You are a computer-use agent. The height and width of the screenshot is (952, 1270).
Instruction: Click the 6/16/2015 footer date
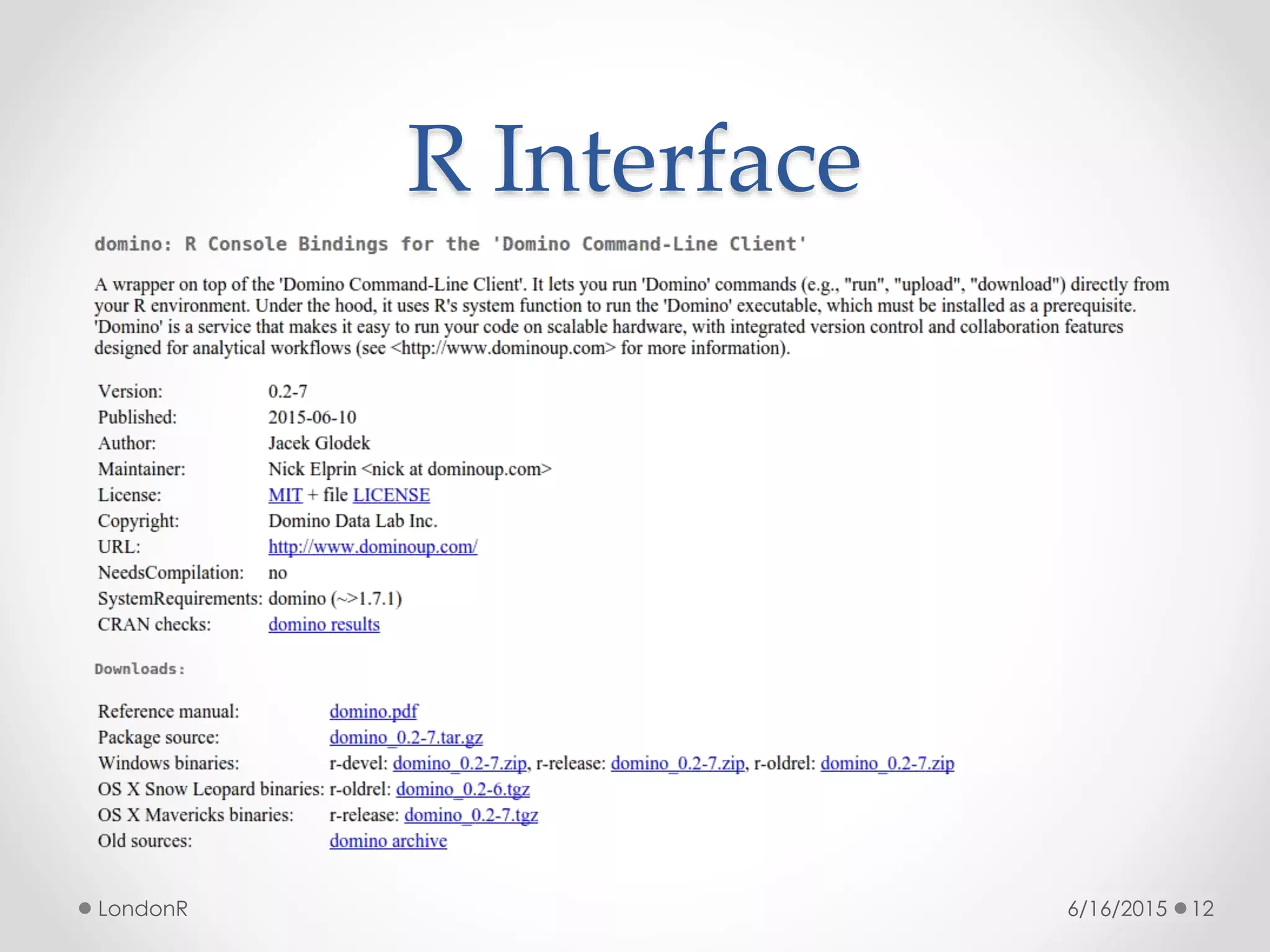[x=1117, y=909]
